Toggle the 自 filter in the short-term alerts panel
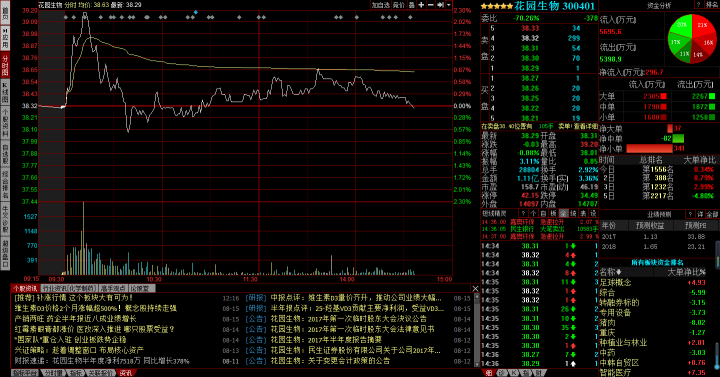This screenshot has width=720, height=377. point(543,214)
